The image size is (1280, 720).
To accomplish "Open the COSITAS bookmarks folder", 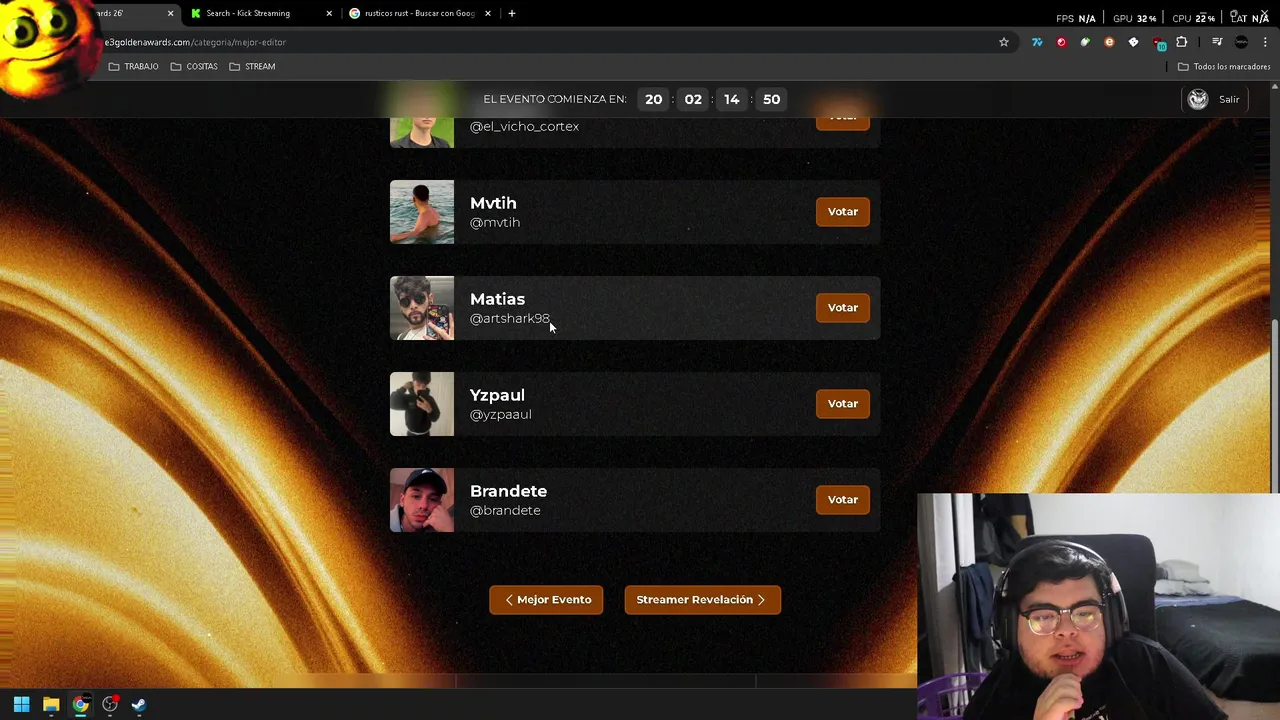I will pyautogui.click(x=194, y=66).
